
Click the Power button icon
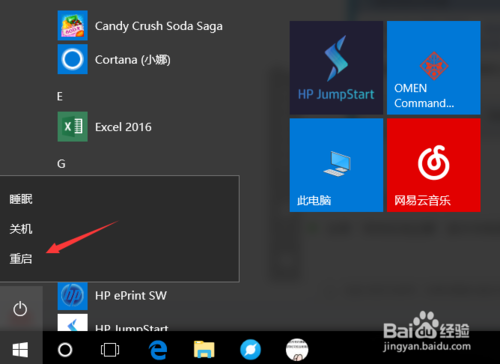click(20, 309)
